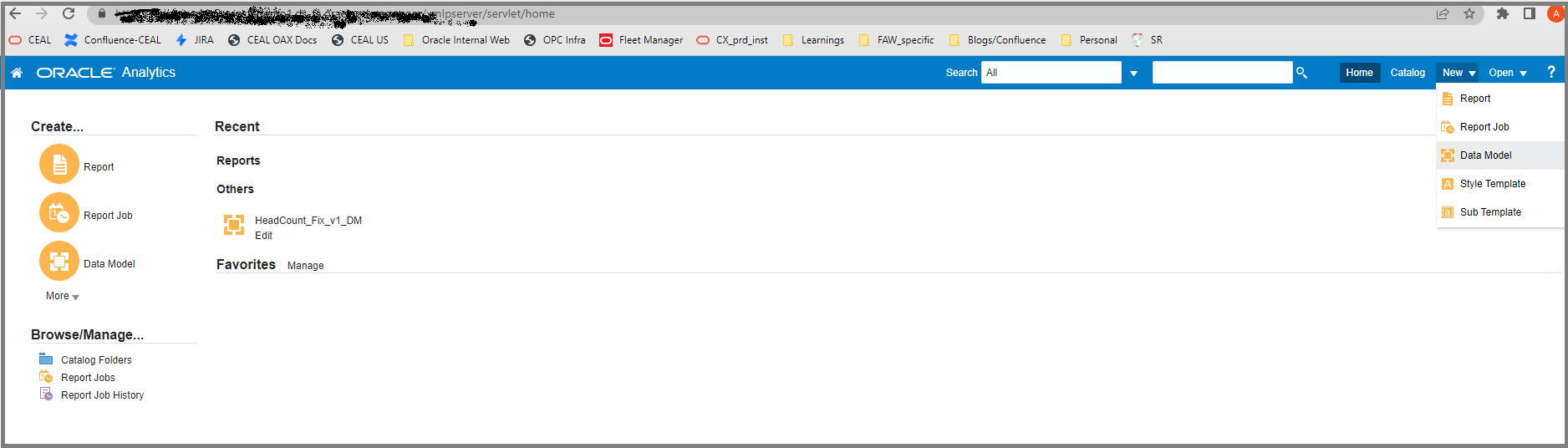1568x448 pixels.
Task: Click the Data Model link under Create
Action: point(109,264)
